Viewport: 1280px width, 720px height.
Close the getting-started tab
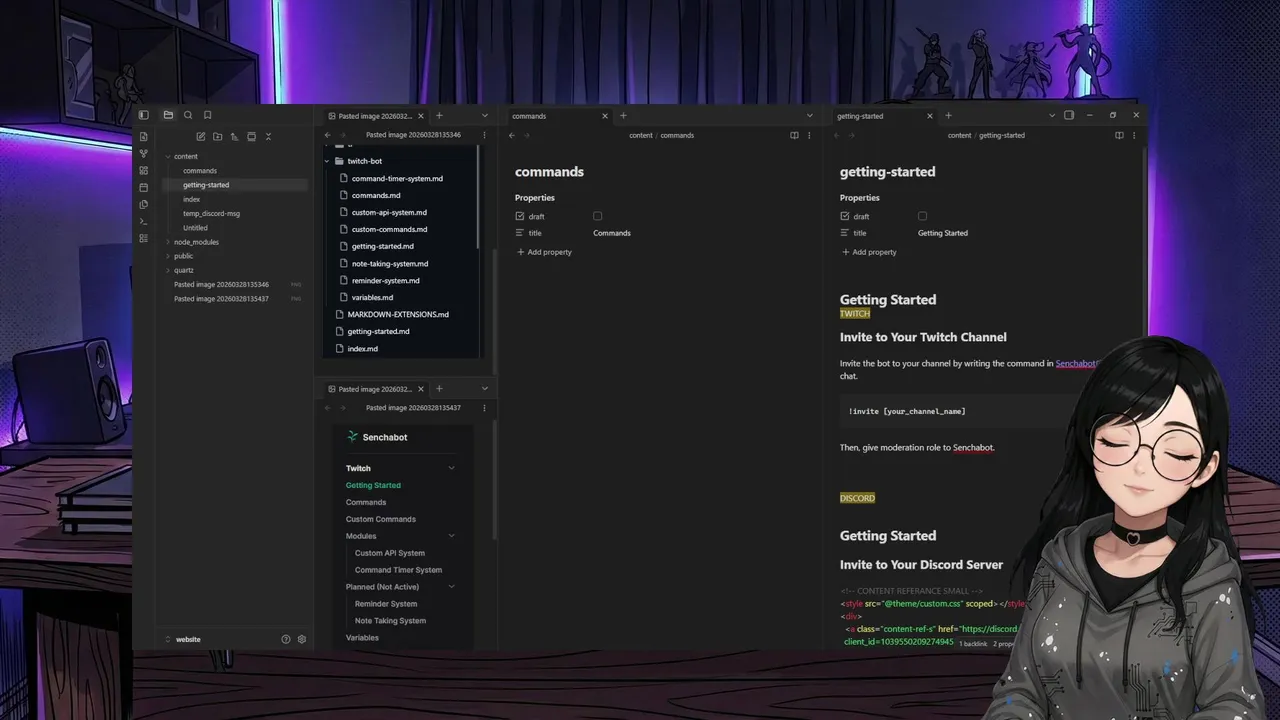point(930,116)
